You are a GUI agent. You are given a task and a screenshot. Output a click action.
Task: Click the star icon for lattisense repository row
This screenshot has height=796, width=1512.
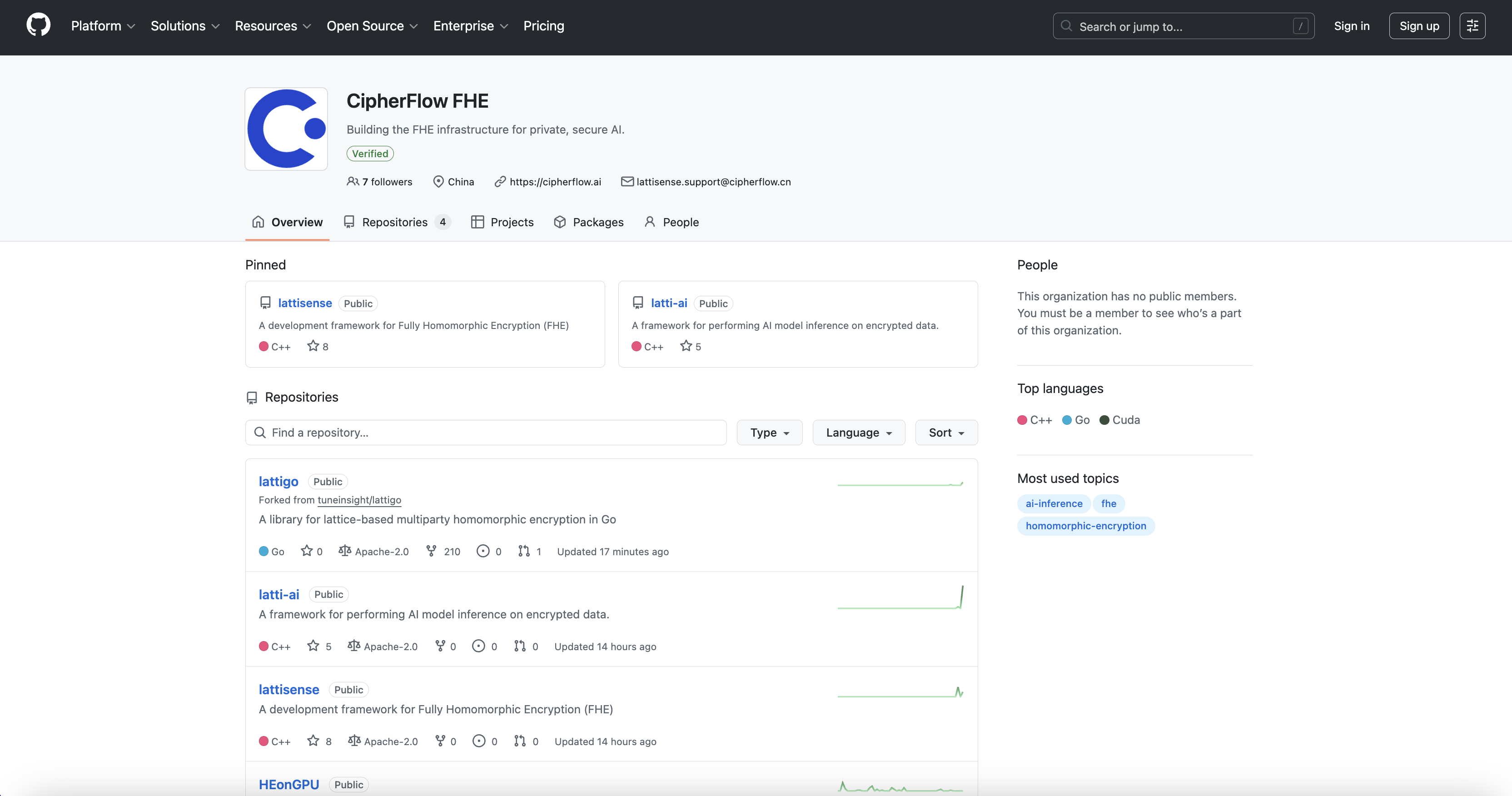313,741
